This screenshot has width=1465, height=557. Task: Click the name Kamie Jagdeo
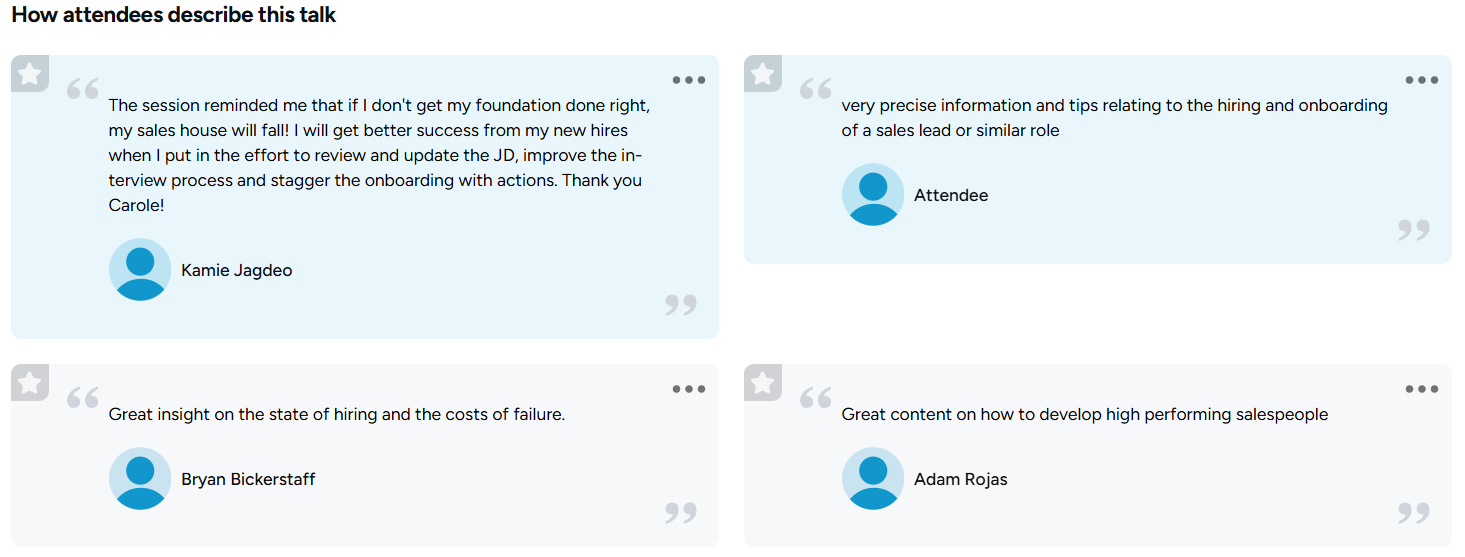[237, 270]
